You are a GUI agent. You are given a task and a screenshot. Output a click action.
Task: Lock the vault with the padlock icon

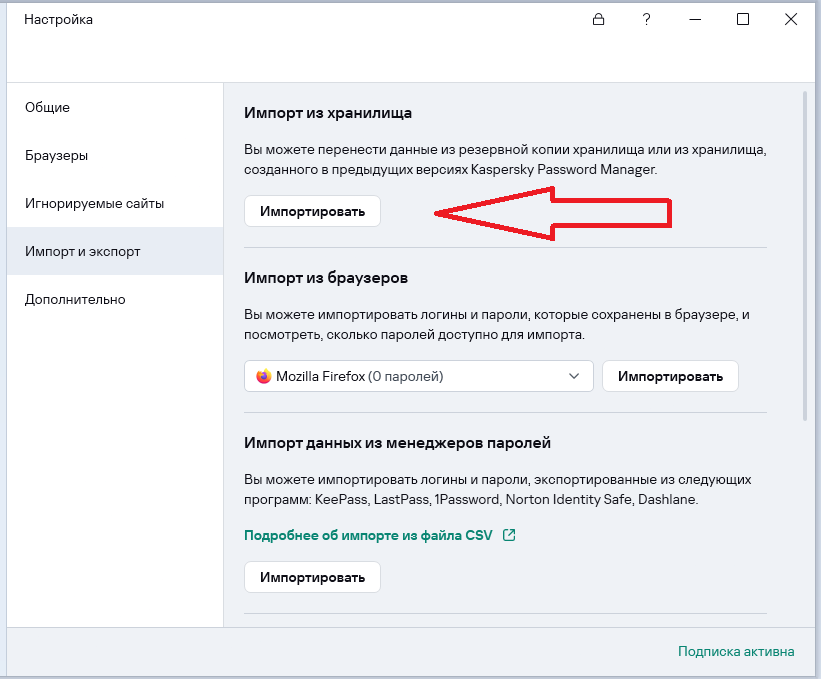pyautogui.click(x=598, y=20)
